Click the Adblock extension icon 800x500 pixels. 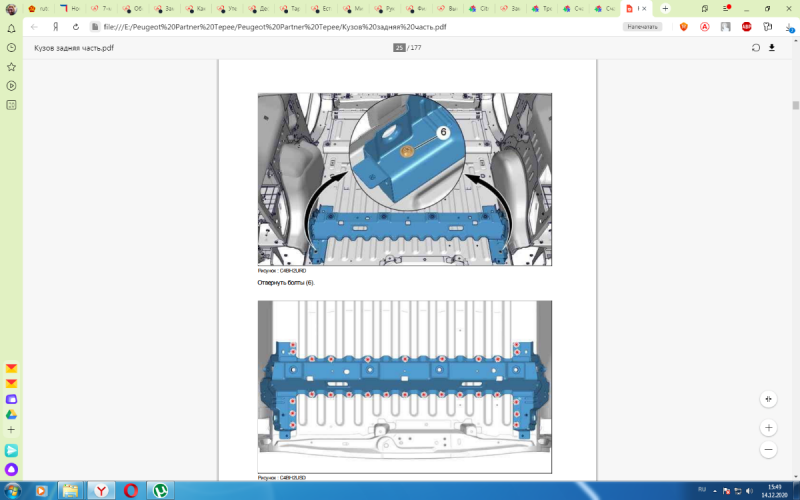746,27
